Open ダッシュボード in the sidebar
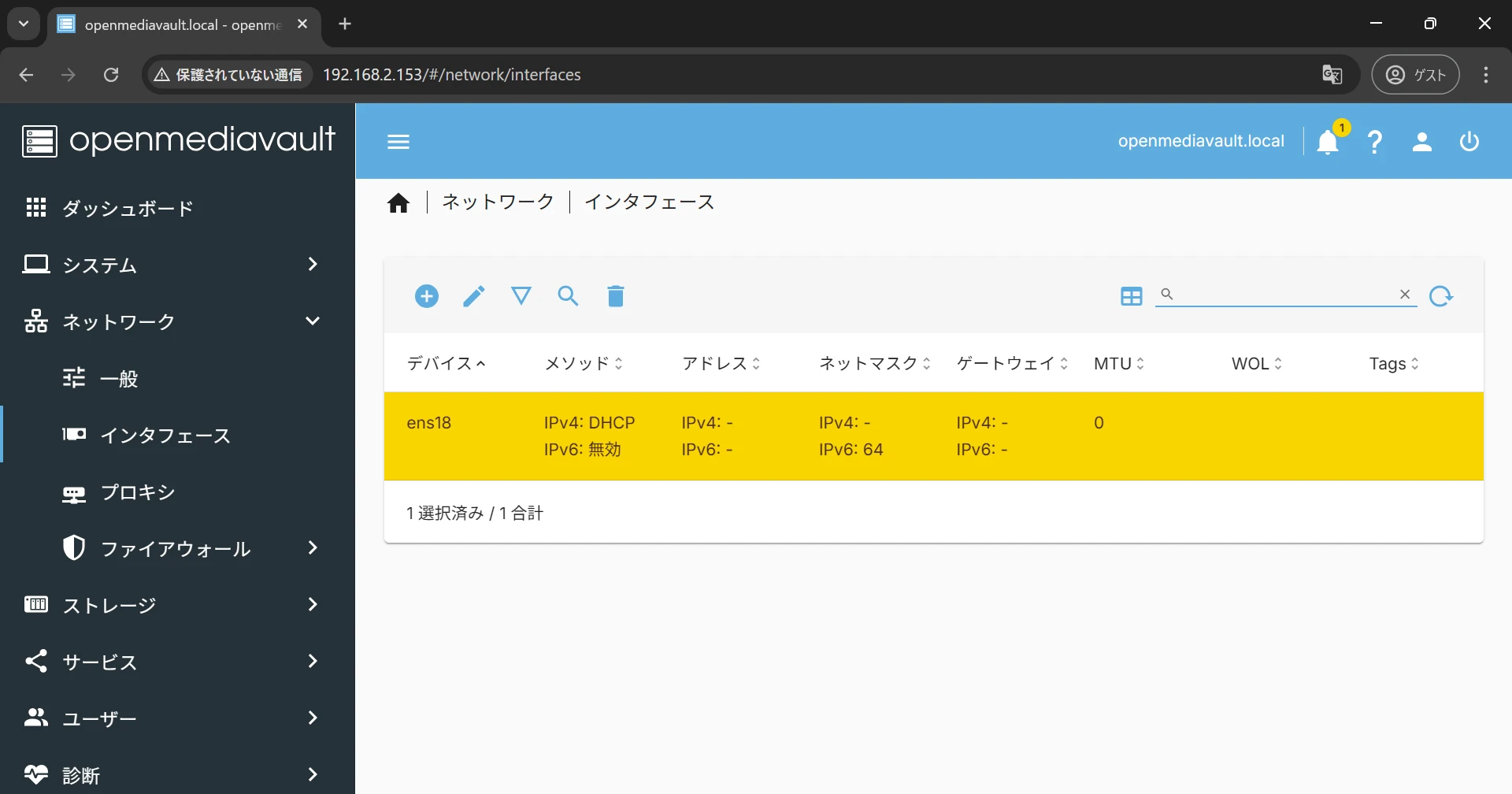The width and height of the screenshot is (1512, 794). (x=177, y=208)
